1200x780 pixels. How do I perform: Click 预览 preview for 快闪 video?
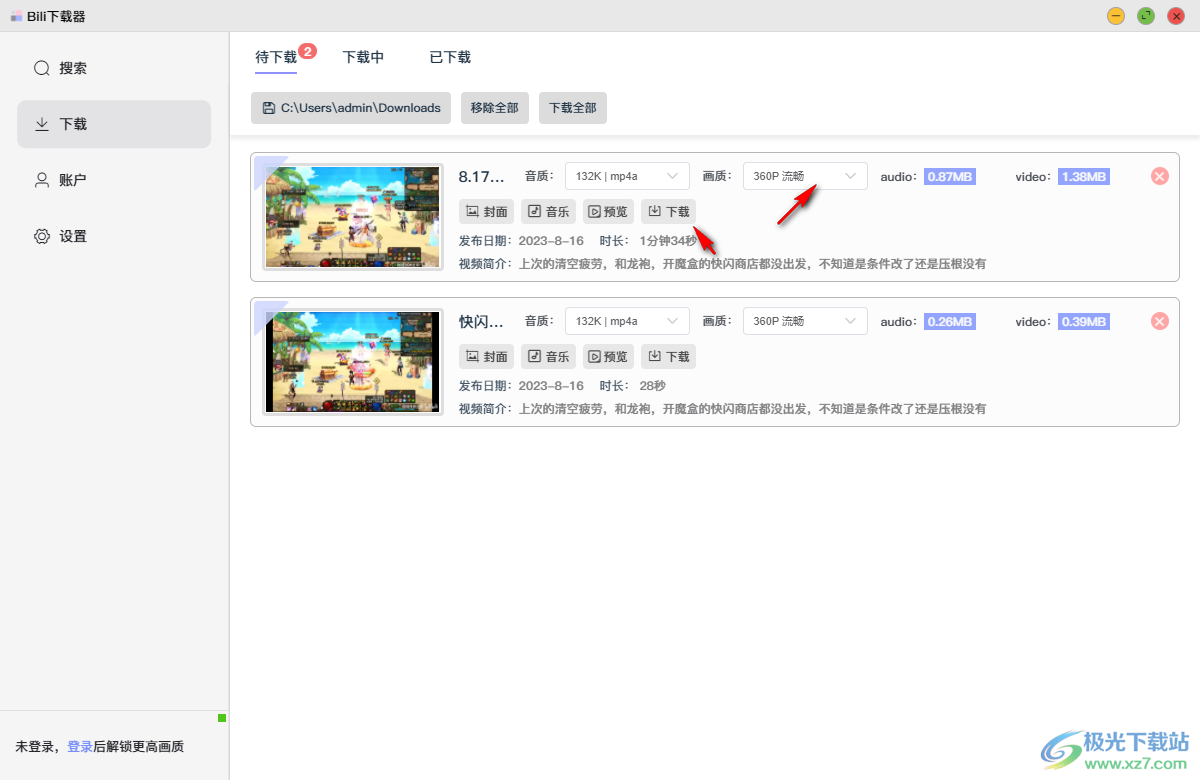[608, 357]
